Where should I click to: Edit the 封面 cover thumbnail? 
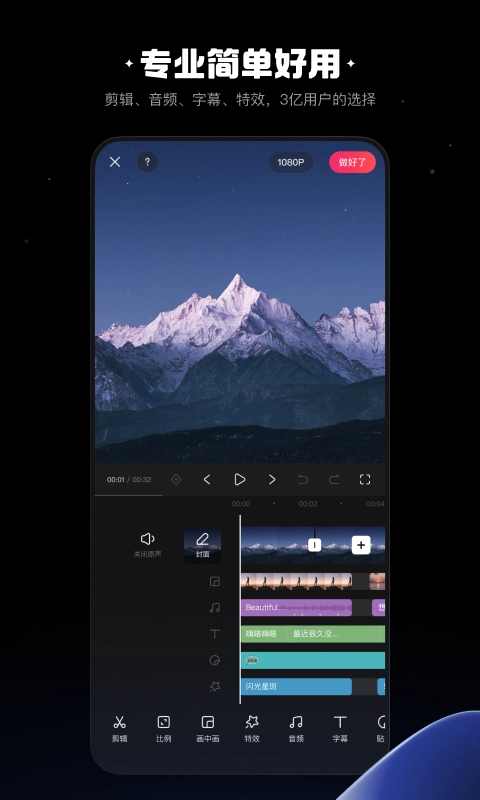coord(203,545)
